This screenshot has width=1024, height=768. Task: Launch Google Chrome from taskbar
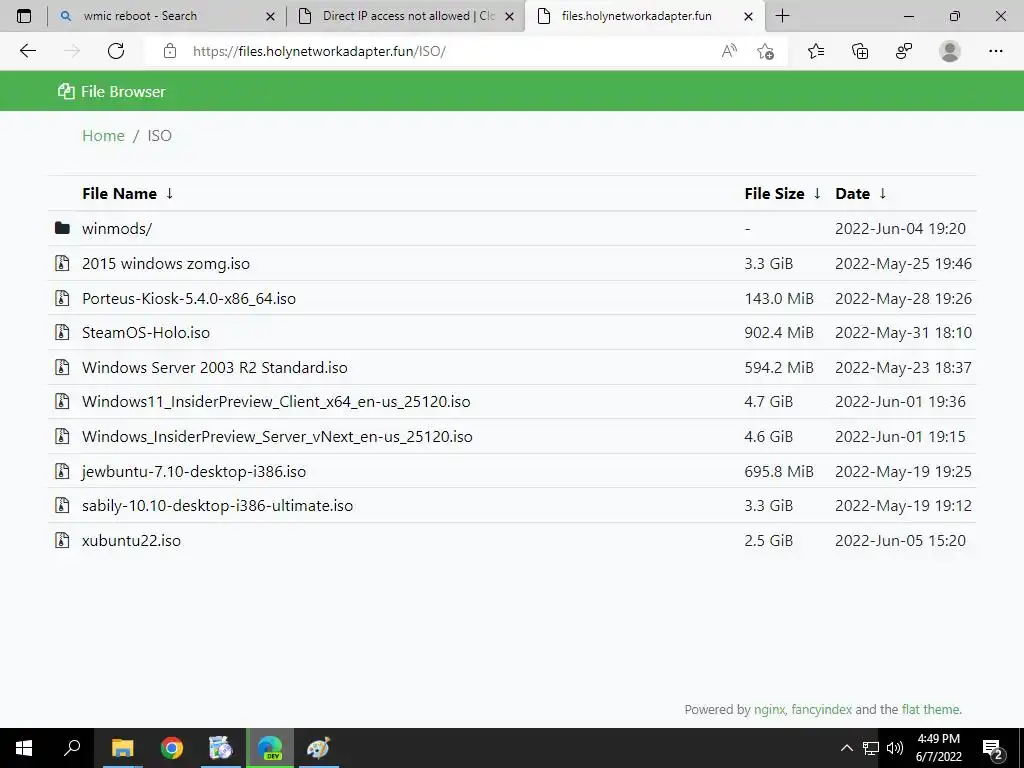point(172,748)
